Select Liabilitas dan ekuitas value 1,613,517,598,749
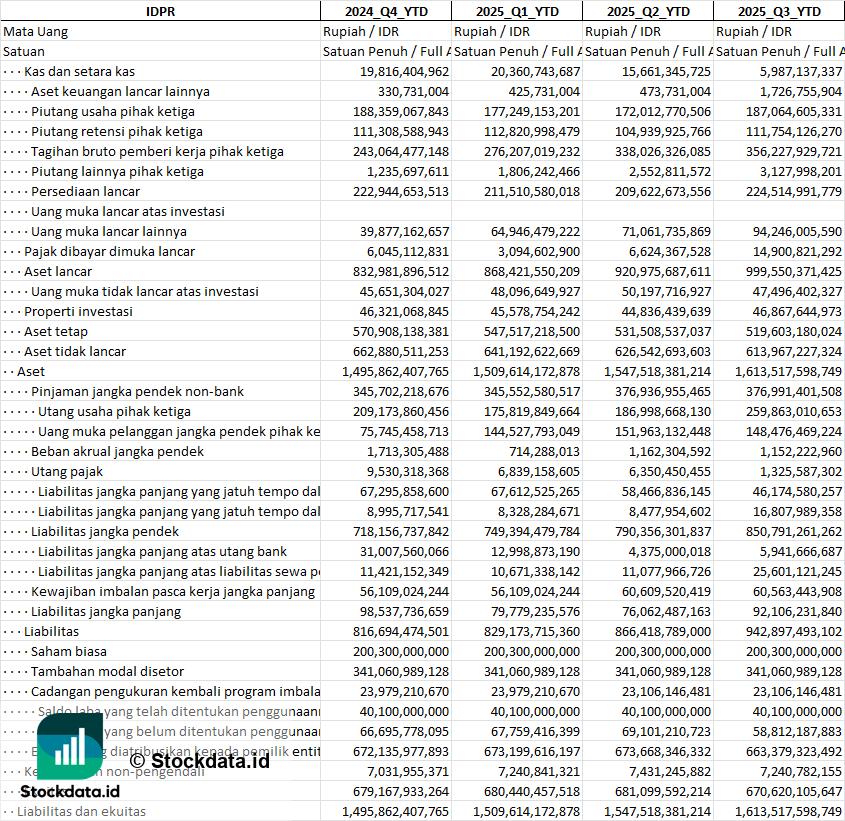 (x=788, y=811)
